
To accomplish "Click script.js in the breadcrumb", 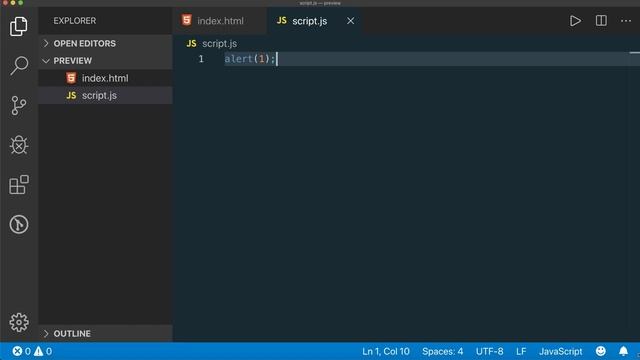I will click(x=220, y=43).
